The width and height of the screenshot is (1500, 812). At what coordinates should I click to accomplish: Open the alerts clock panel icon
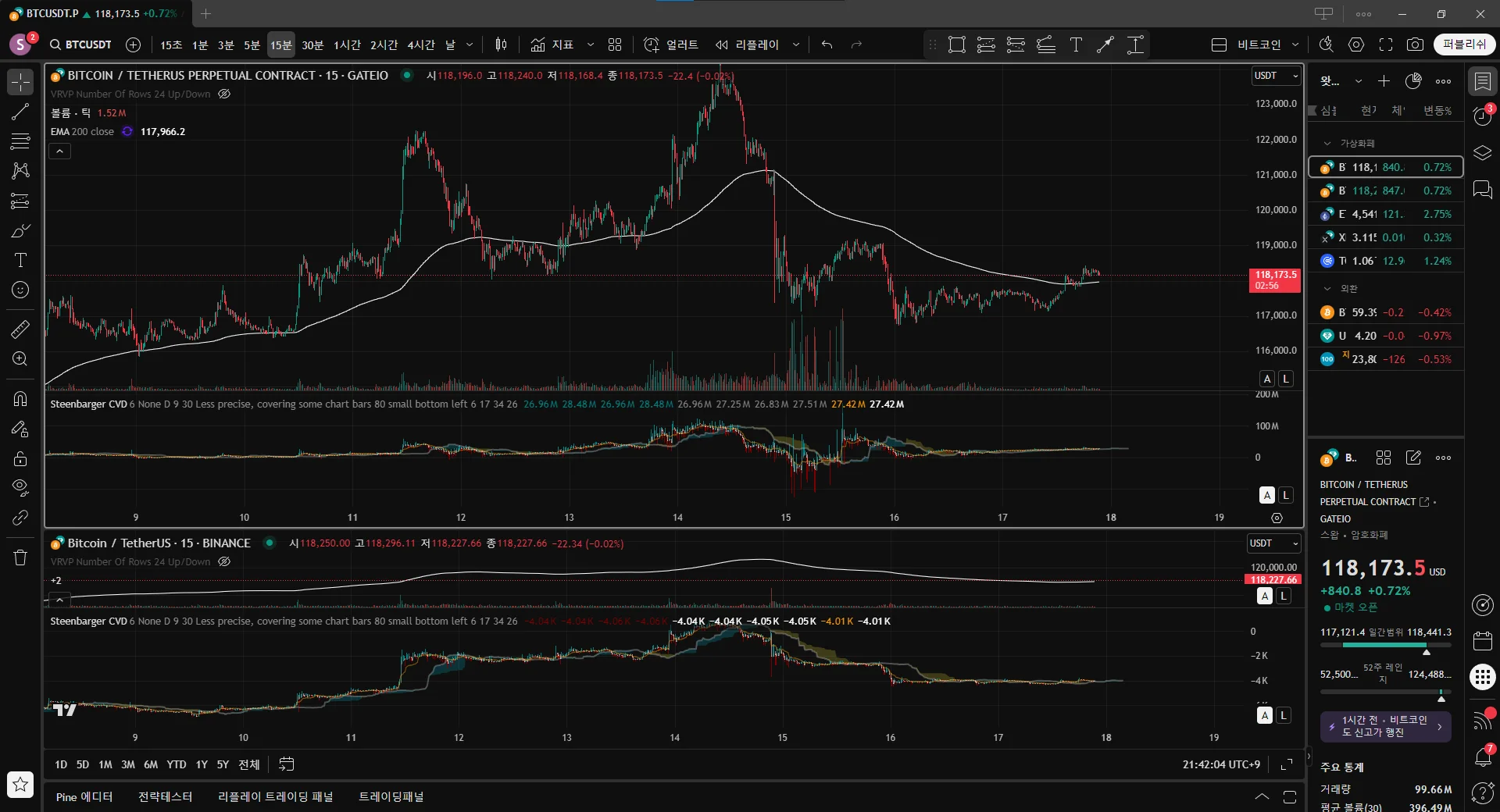point(1482,116)
